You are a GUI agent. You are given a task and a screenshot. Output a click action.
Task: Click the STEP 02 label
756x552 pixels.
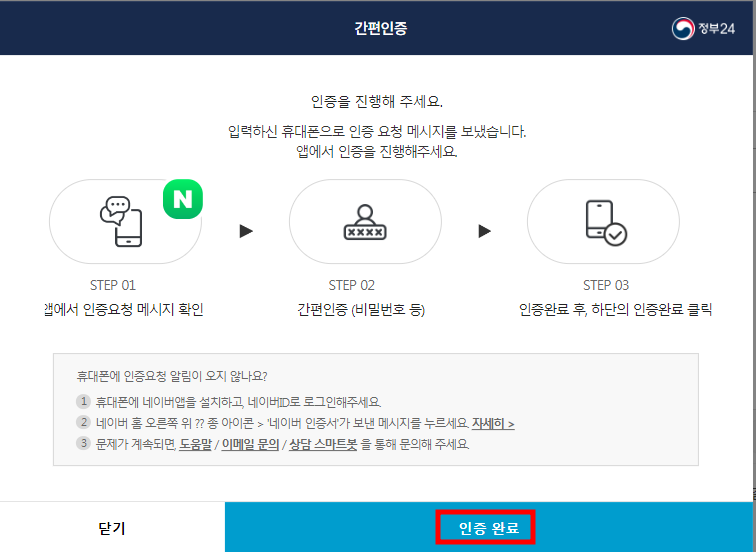point(351,285)
